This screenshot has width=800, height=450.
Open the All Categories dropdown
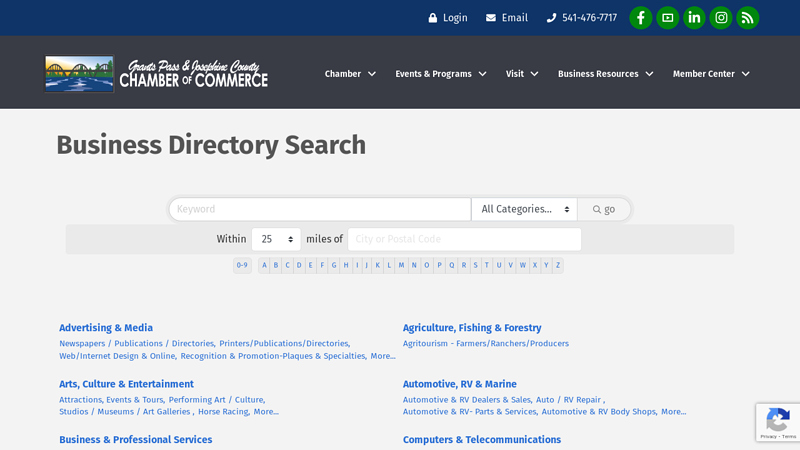point(524,209)
